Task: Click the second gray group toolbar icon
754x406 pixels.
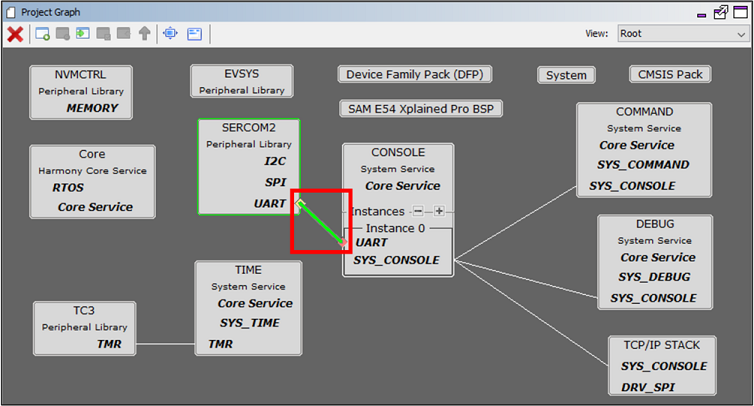Action: [103, 34]
